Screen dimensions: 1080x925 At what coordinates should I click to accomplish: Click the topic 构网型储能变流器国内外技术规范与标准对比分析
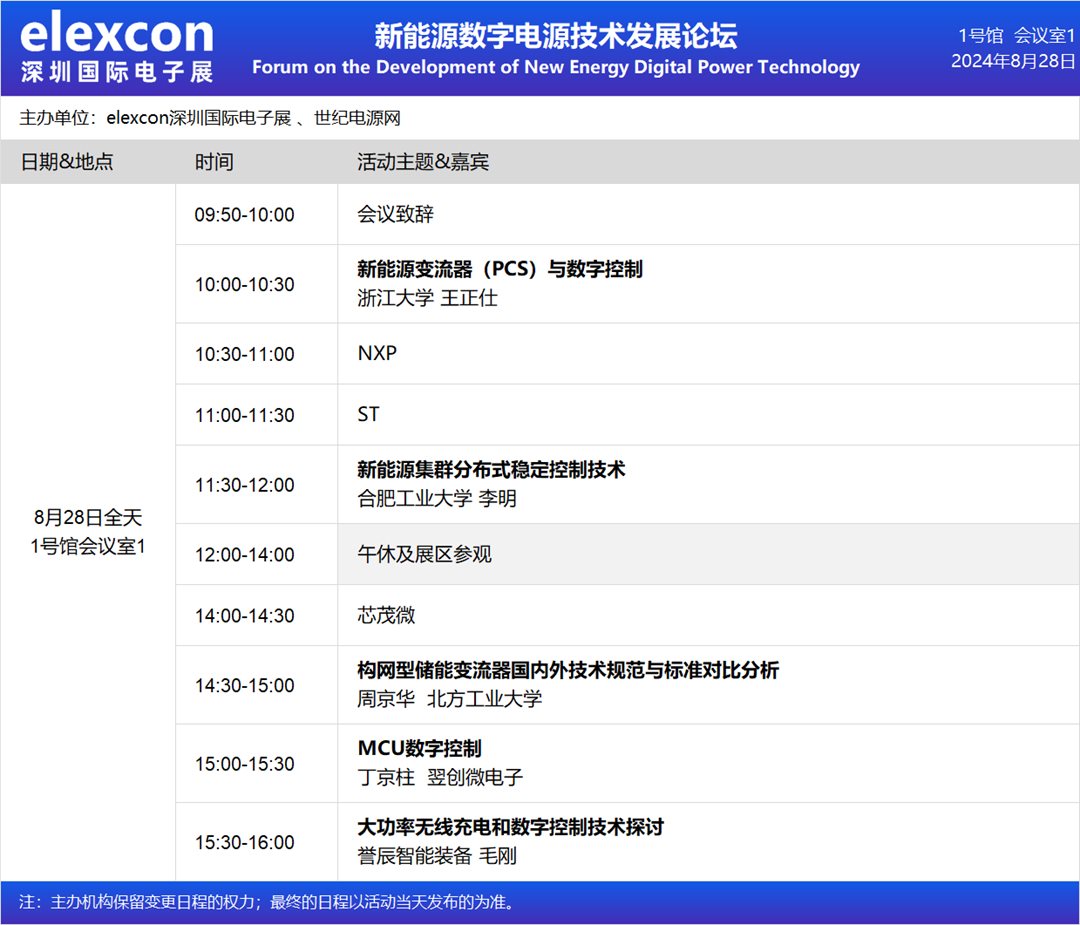click(568, 670)
